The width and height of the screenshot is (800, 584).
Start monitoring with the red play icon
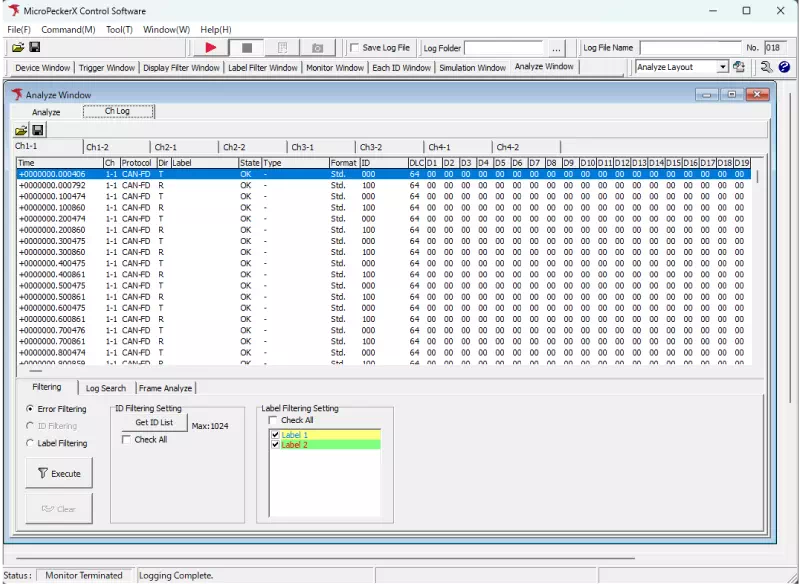coord(211,46)
